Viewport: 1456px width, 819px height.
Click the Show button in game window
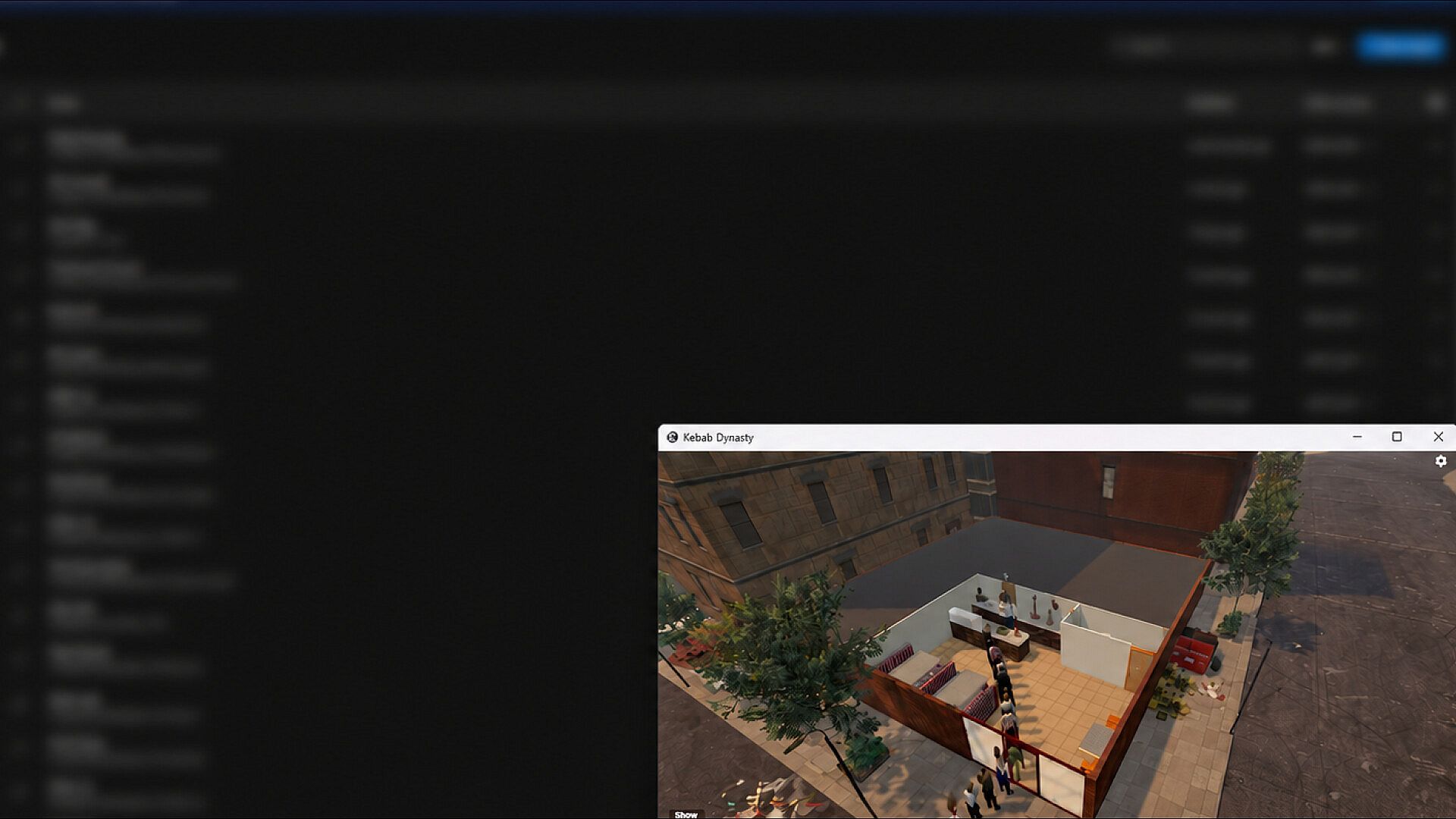point(686,814)
